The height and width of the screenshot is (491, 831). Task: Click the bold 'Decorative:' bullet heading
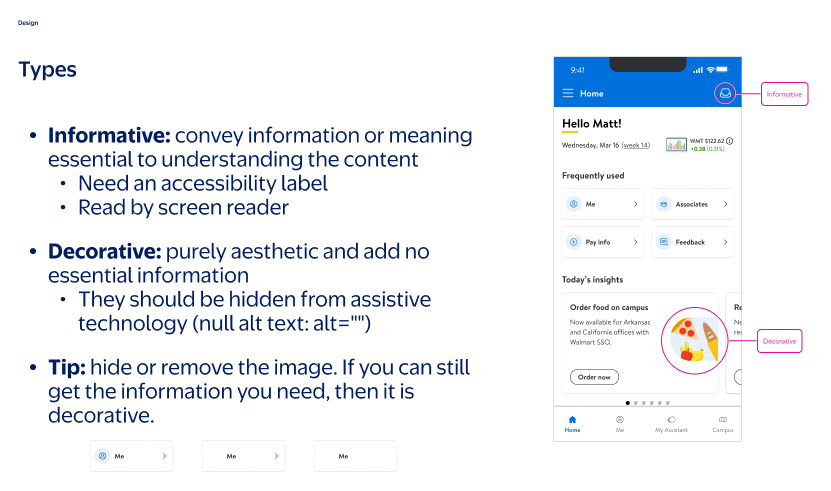(x=104, y=251)
